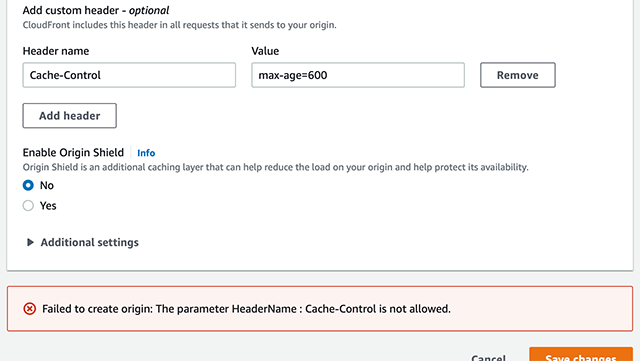Focus the Value field containing max-age=600
Viewport: 640px width, 361px height.
(x=358, y=75)
